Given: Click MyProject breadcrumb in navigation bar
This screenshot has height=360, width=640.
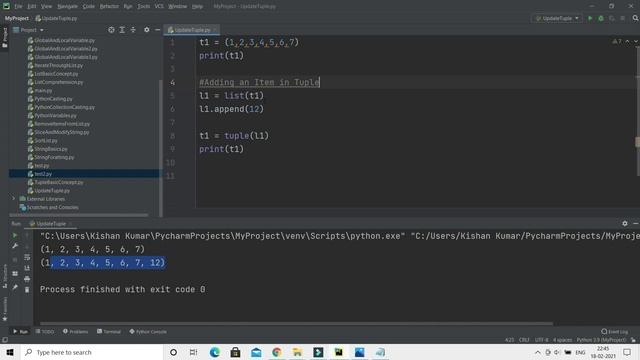Looking at the screenshot, I should [17, 18].
